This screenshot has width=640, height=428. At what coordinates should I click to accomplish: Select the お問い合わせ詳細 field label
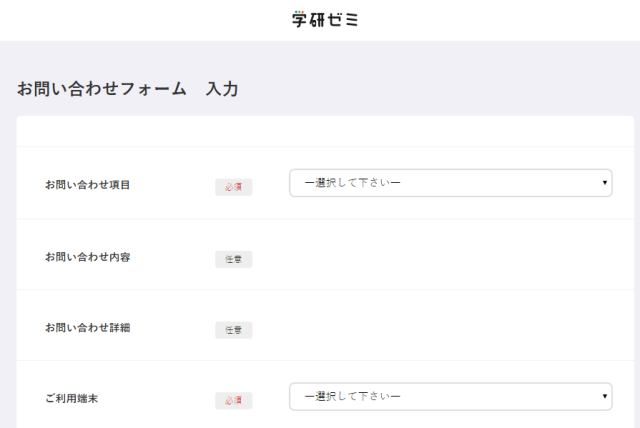(88, 328)
